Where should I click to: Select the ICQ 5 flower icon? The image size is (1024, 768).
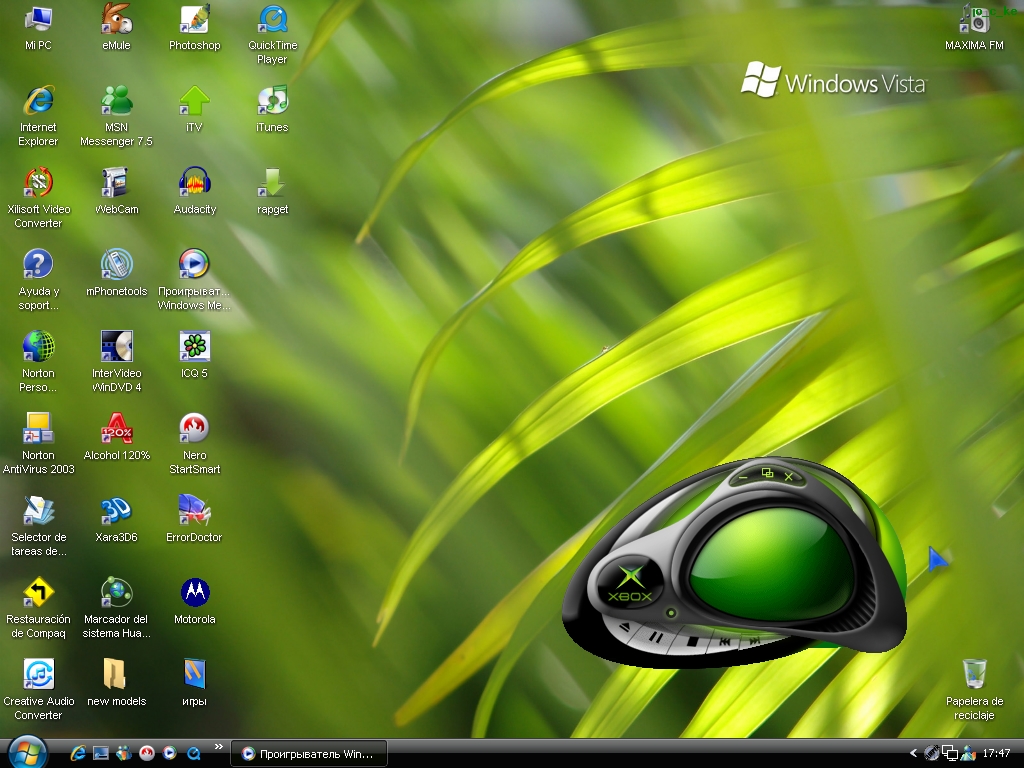[x=195, y=347]
